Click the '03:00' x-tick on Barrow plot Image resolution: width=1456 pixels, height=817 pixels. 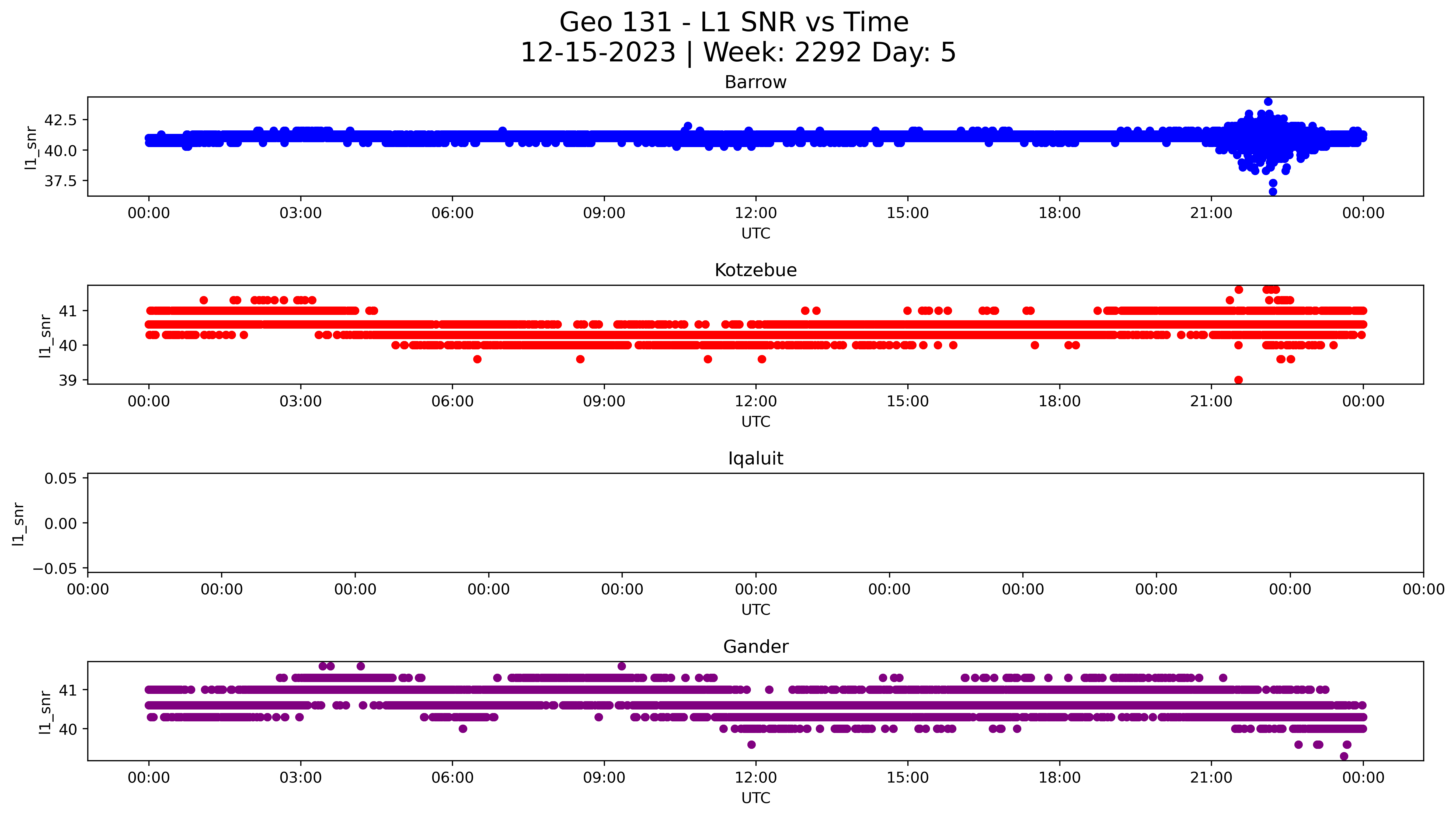[301, 213]
